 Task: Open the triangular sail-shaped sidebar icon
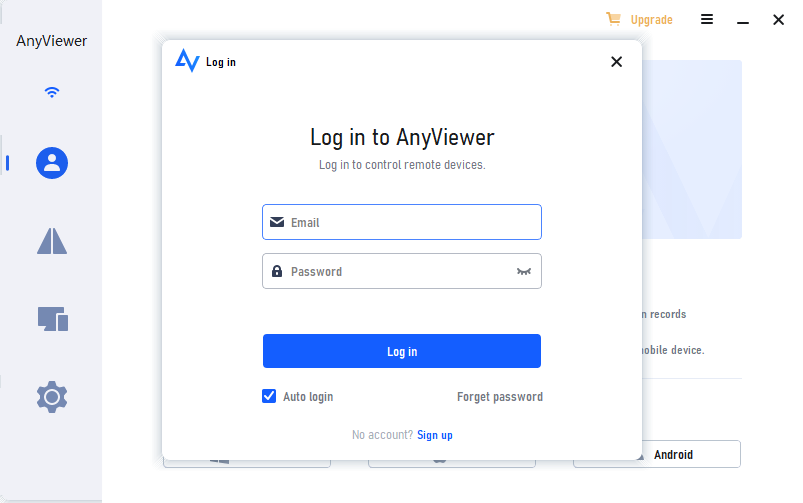52,241
